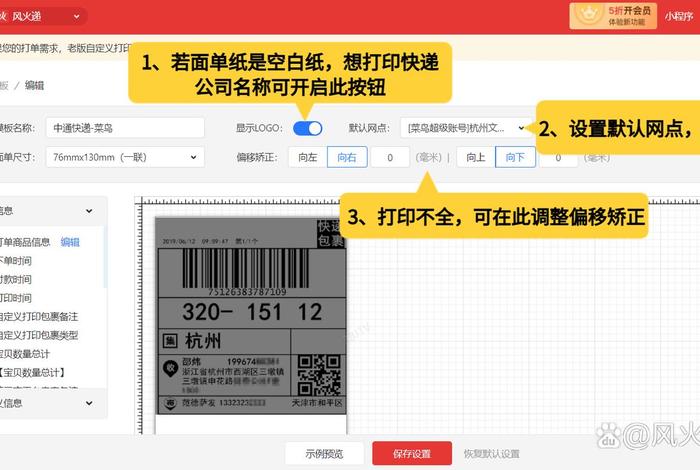Click the red 保存设置 button

coord(412,453)
